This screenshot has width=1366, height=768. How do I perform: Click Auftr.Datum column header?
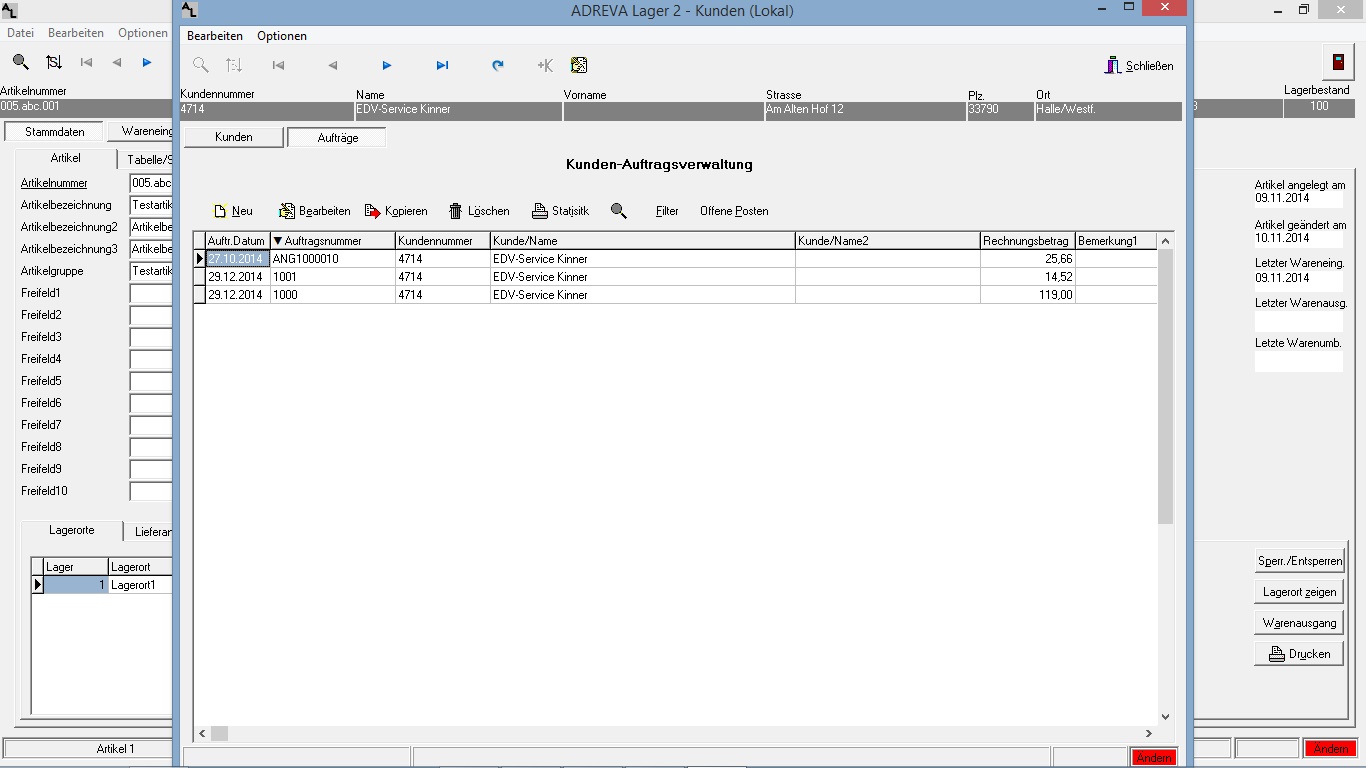pyautogui.click(x=237, y=241)
